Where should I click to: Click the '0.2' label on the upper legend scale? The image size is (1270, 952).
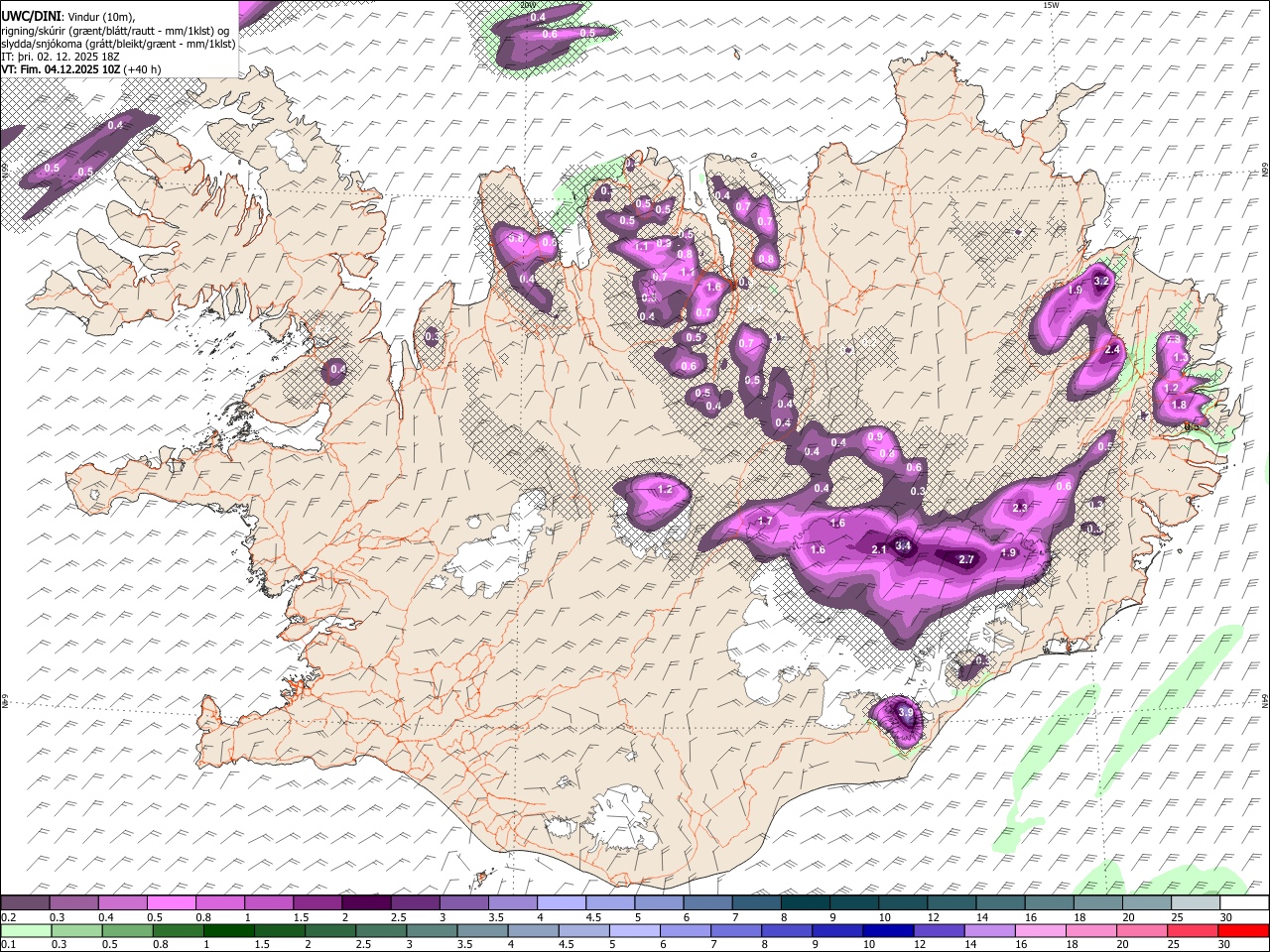point(9,917)
